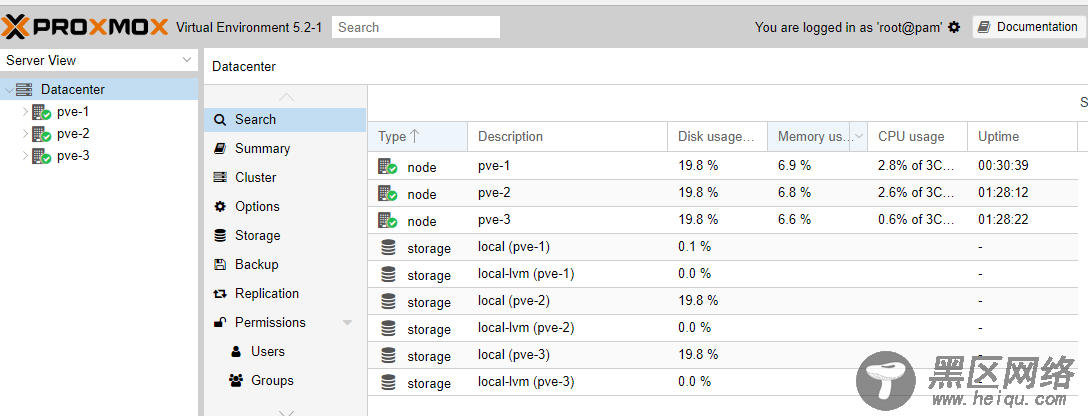1088x416 pixels.
Task: Click node icon in pve-1 table row
Action: point(387,166)
